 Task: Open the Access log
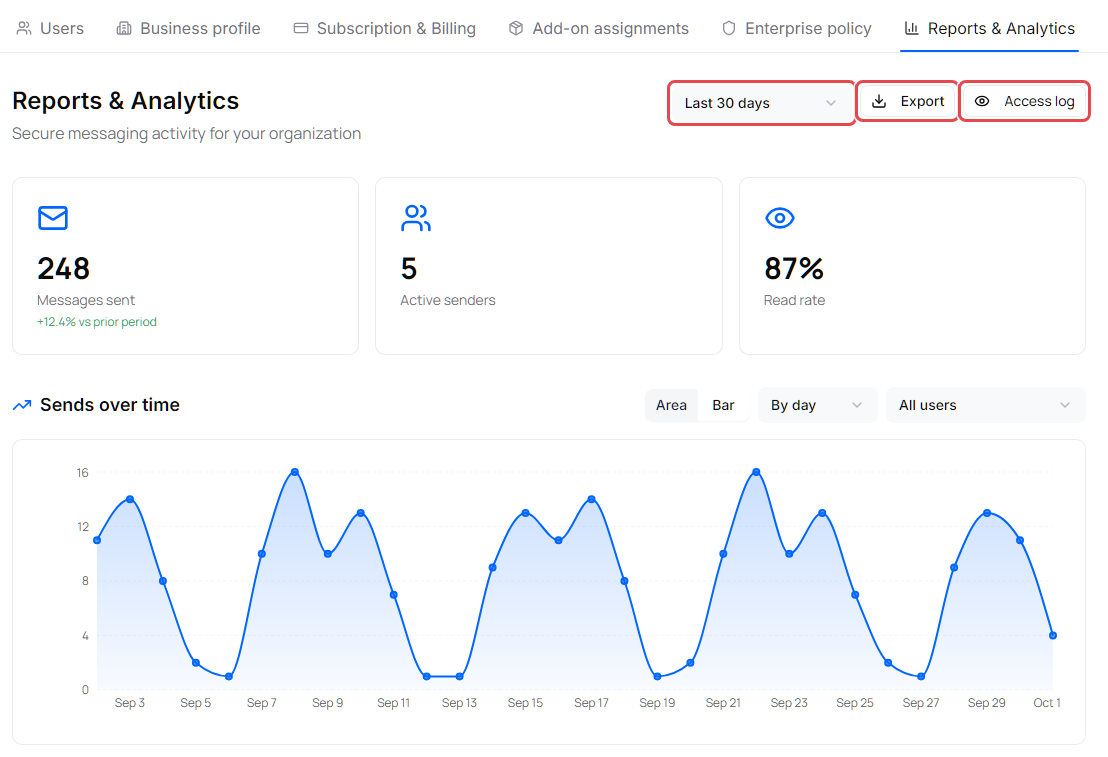[x=1025, y=101]
